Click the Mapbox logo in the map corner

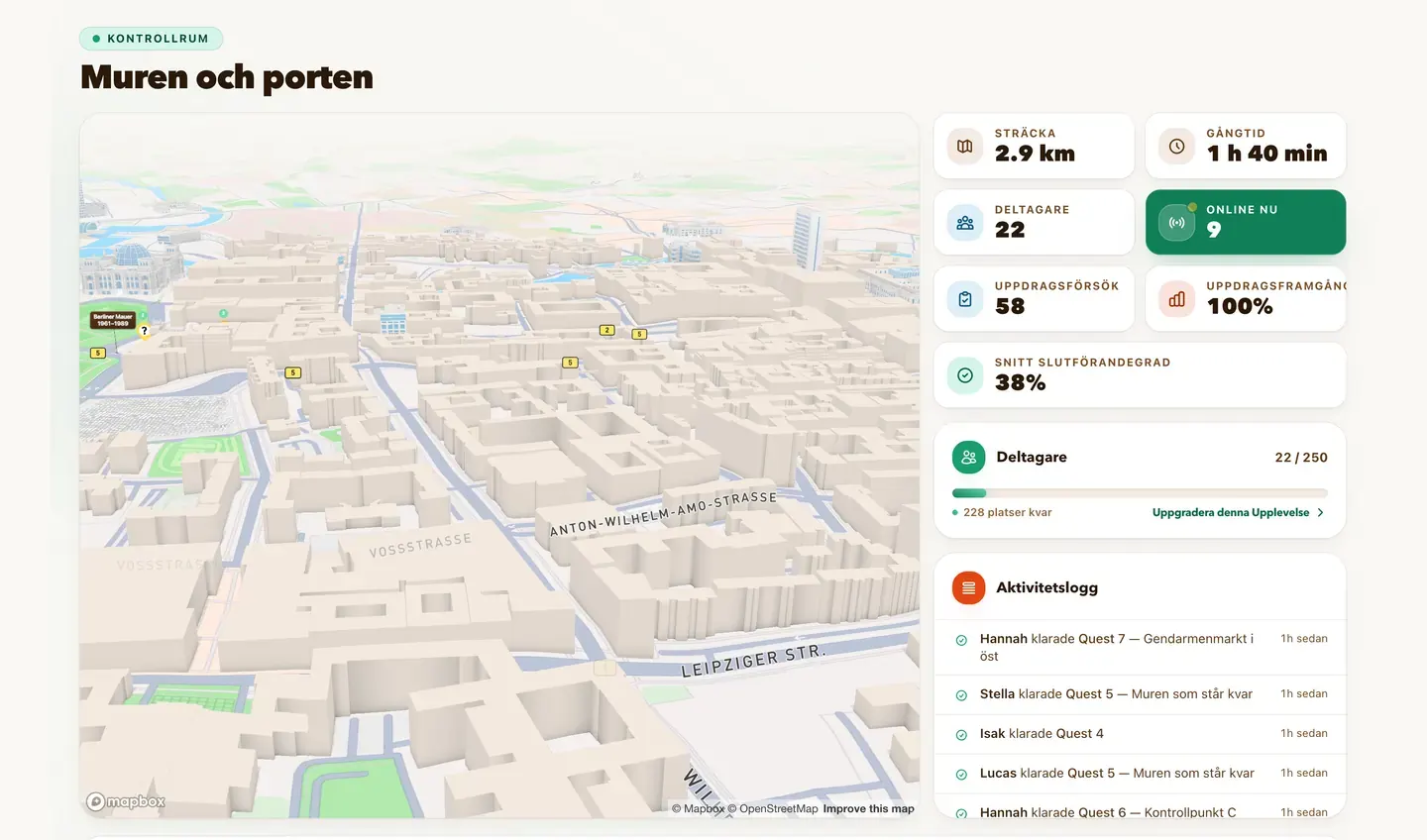pos(126,801)
